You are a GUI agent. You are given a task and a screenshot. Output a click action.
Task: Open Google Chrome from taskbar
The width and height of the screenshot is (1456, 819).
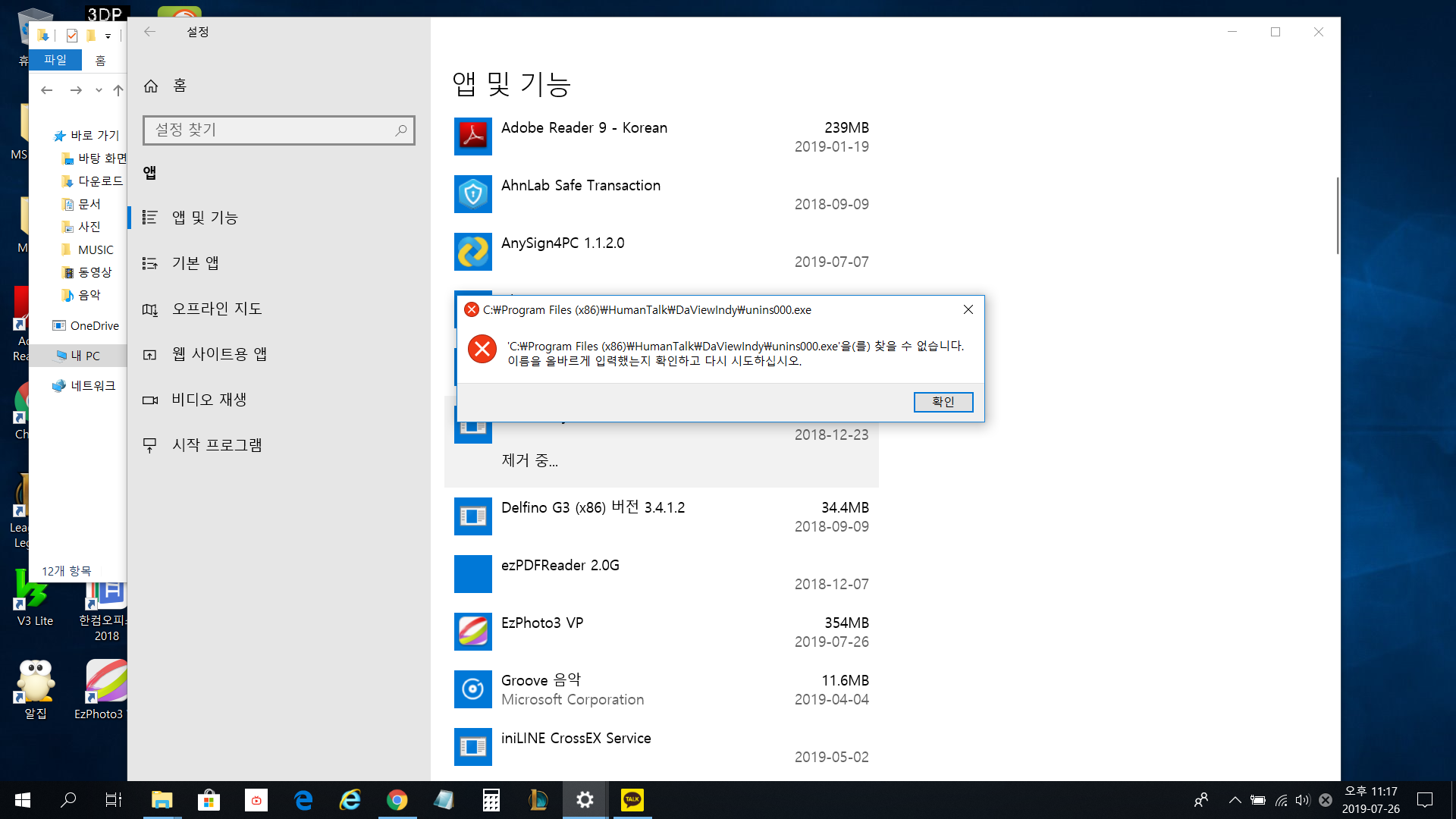397,800
